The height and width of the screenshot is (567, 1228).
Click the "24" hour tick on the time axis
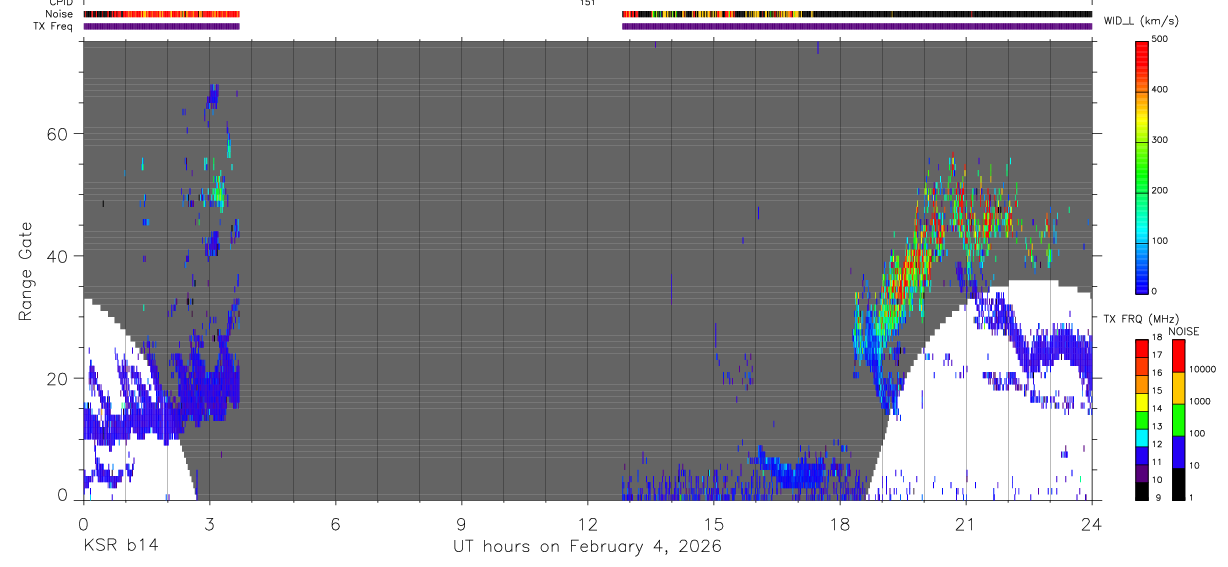1092,523
